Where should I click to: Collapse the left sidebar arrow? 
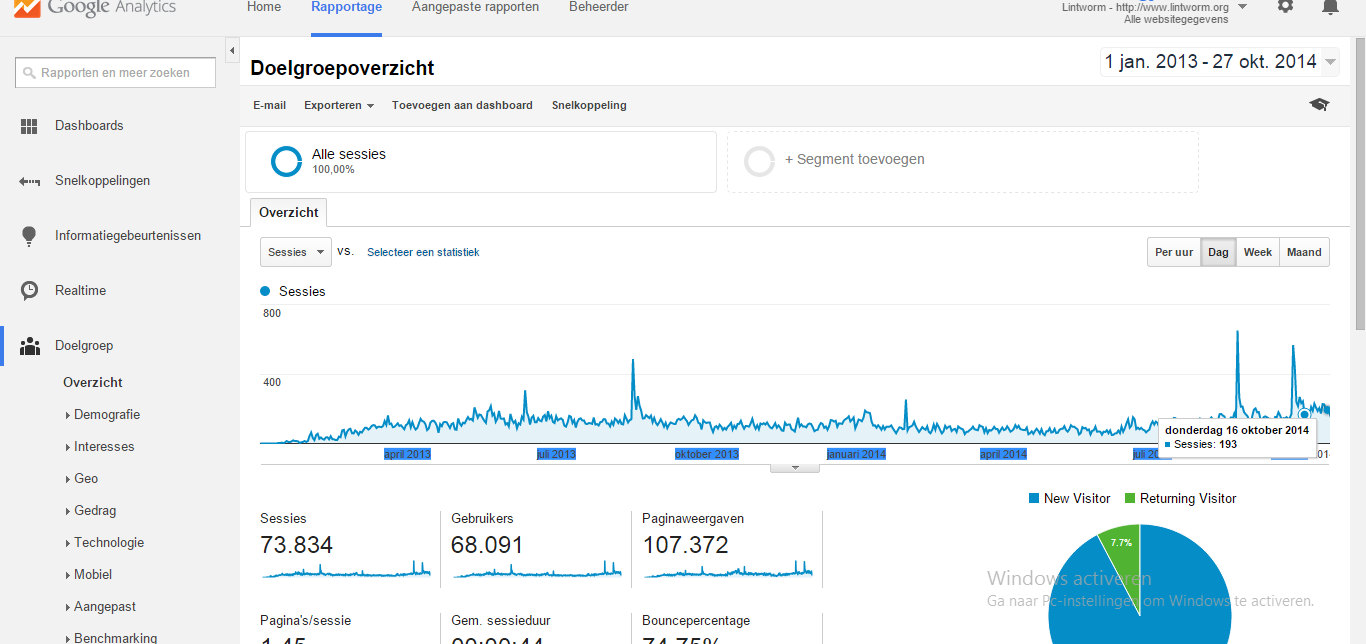pos(232,50)
